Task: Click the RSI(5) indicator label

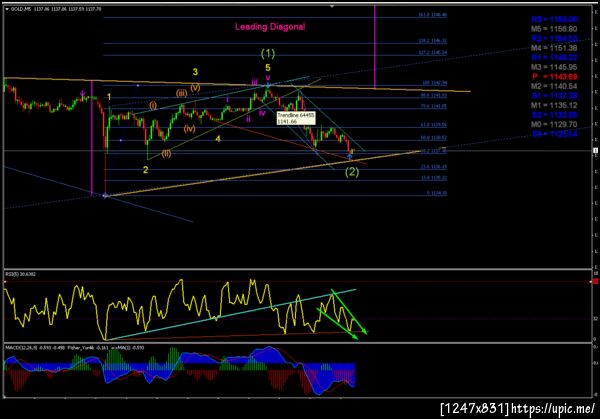Action: pos(20,274)
